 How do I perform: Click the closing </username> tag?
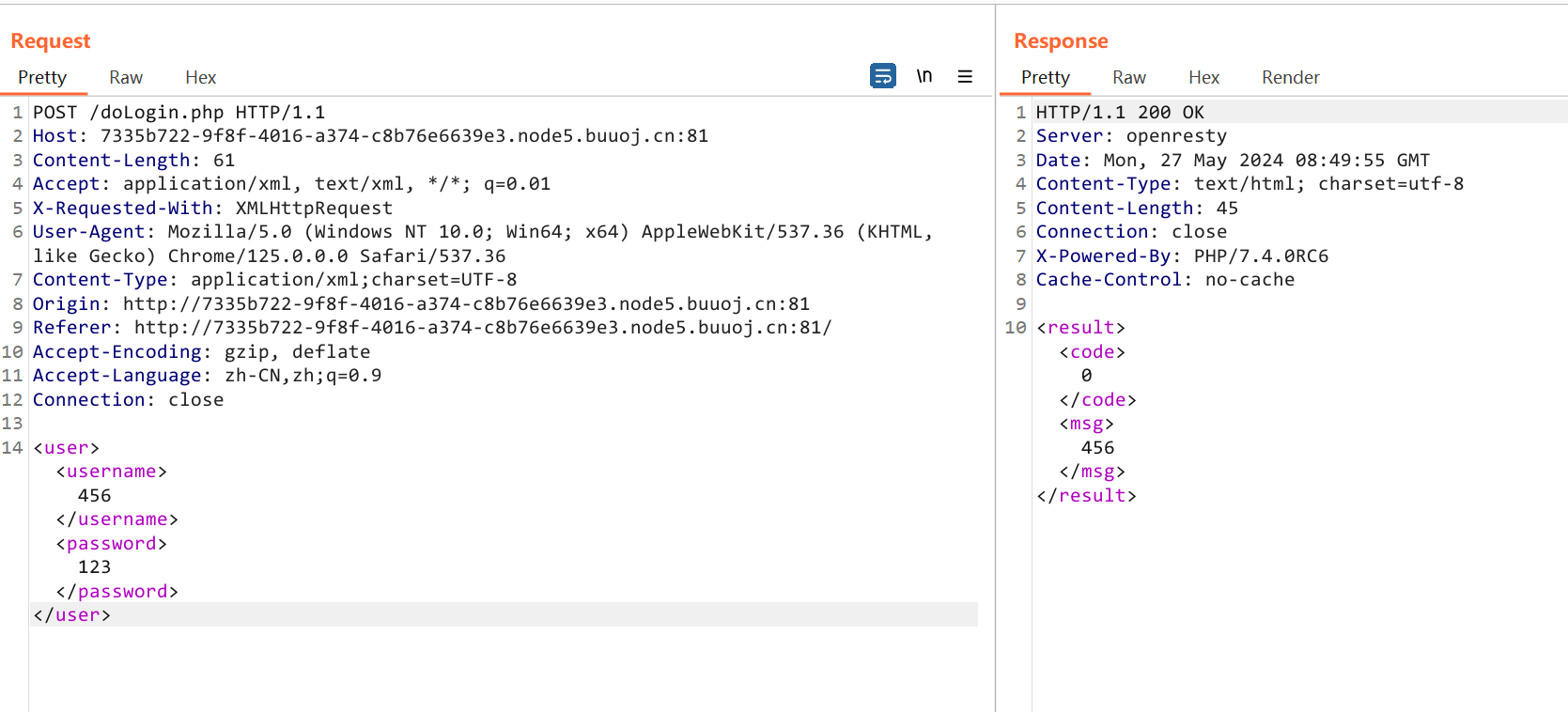[x=116, y=519]
